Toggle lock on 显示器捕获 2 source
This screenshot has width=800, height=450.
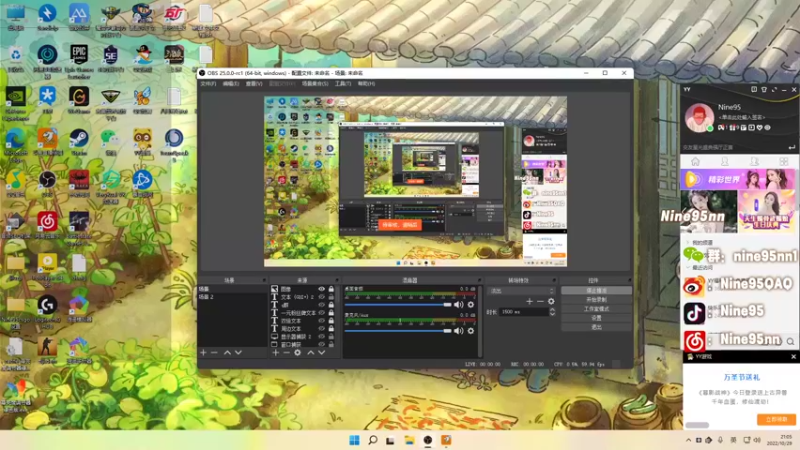click(331, 337)
